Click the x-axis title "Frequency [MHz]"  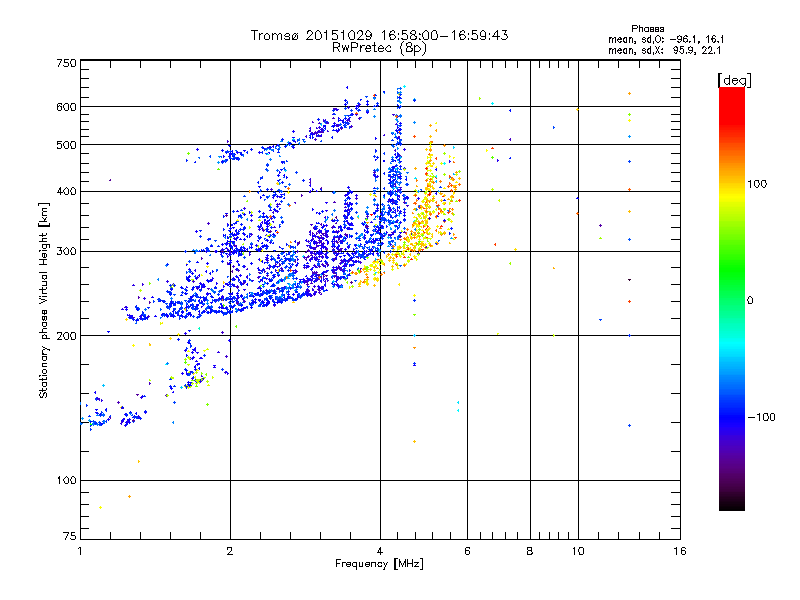point(379,564)
